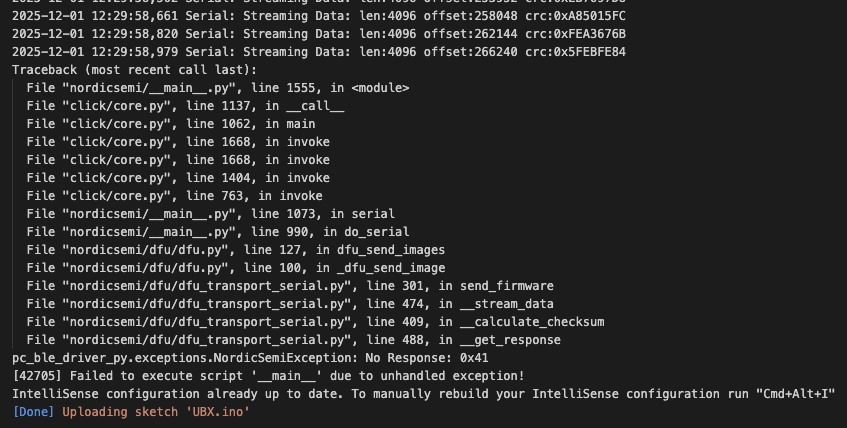
Task: Click the streaming data line with offset:266240
Action: coord(319,52)
